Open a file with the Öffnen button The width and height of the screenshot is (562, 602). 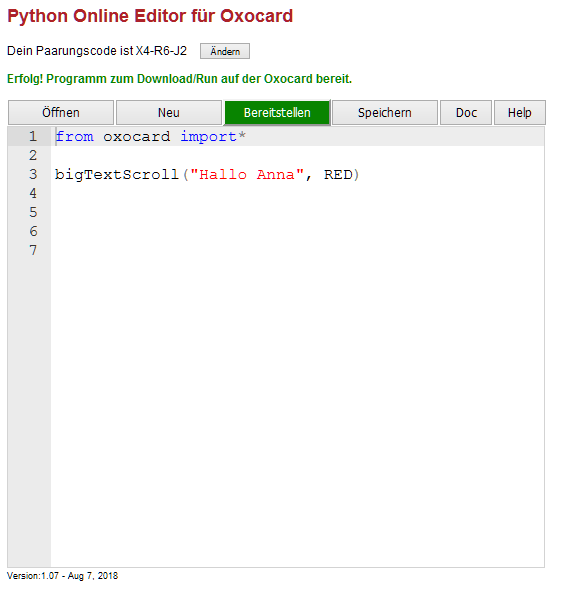click(x=61, y=112)
